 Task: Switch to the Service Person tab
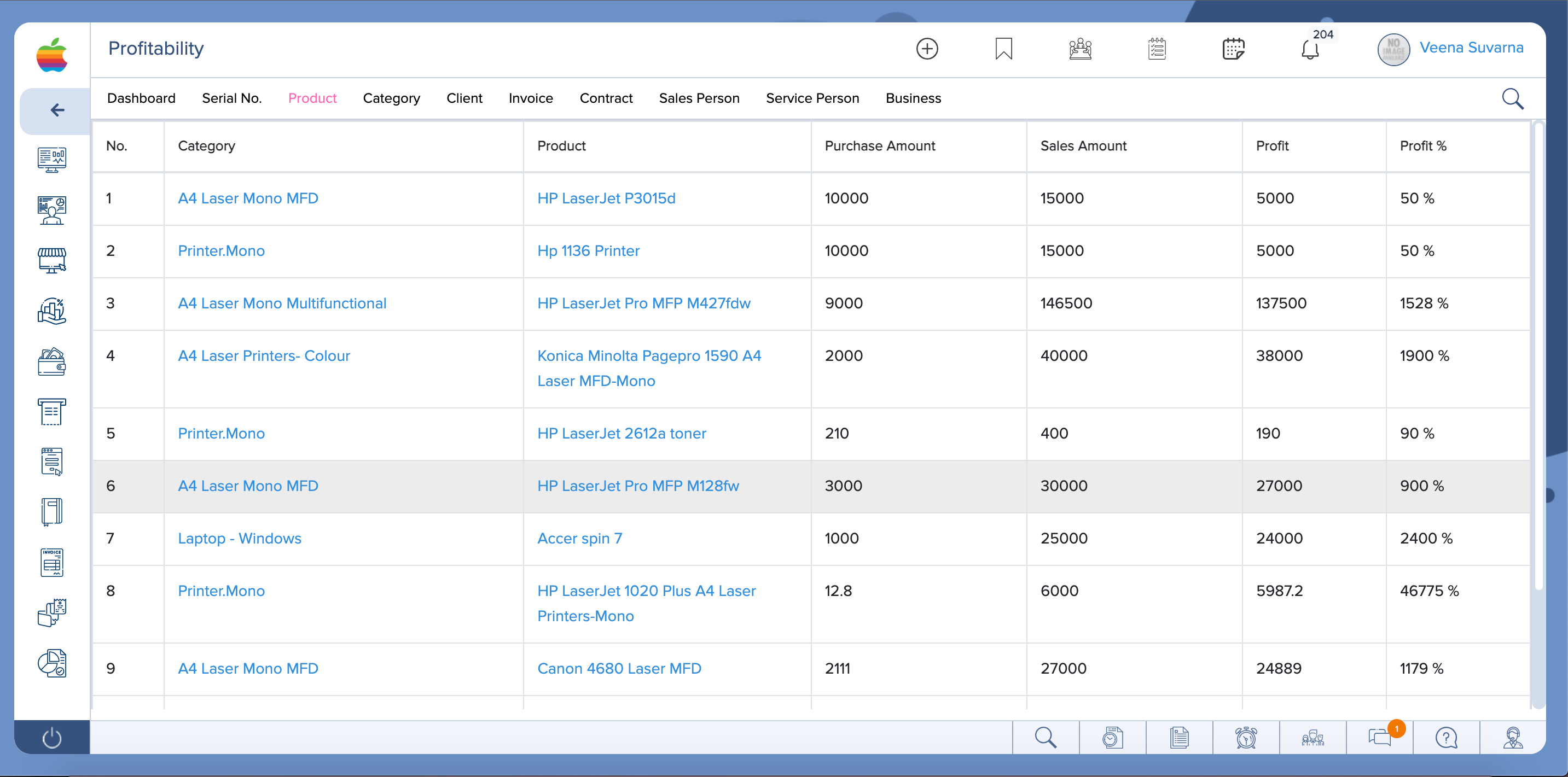click(x=812, y=98)
